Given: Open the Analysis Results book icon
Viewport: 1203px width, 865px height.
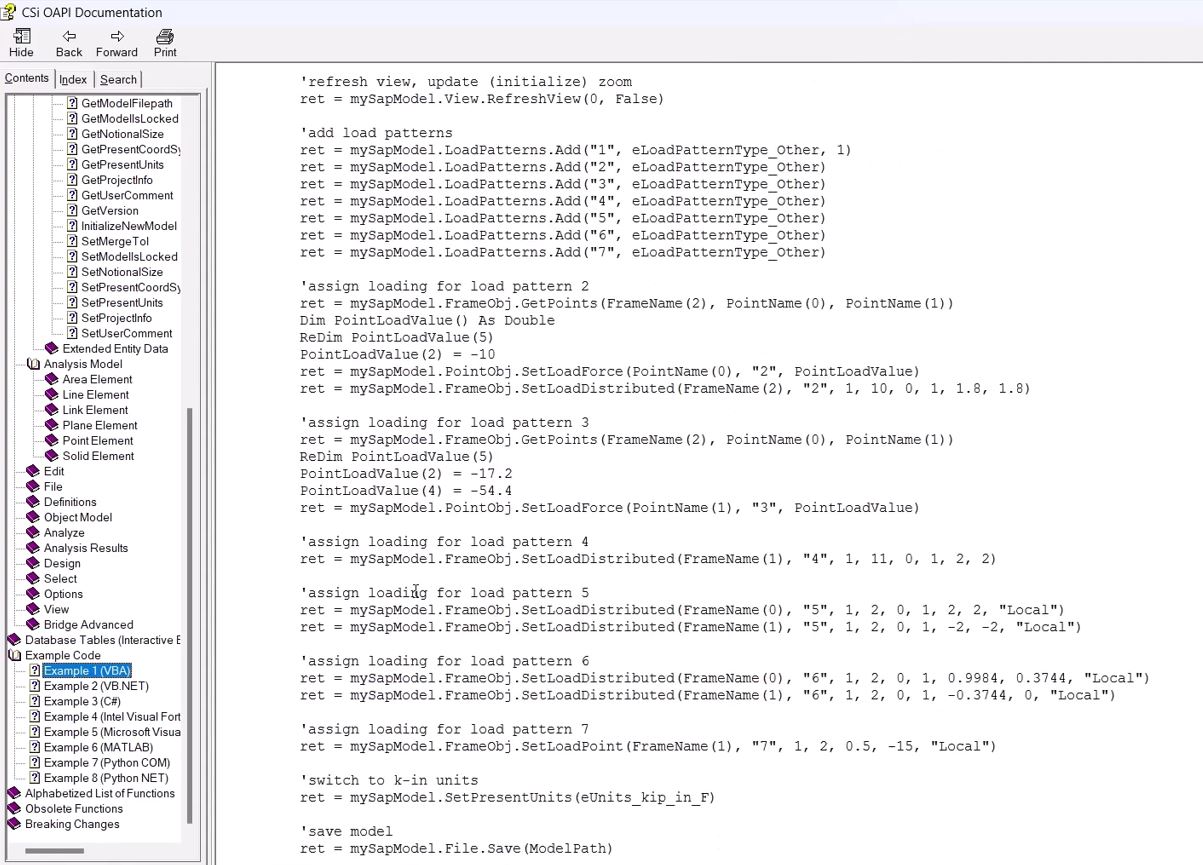Looking at the screenshot, I should [33, 547].
